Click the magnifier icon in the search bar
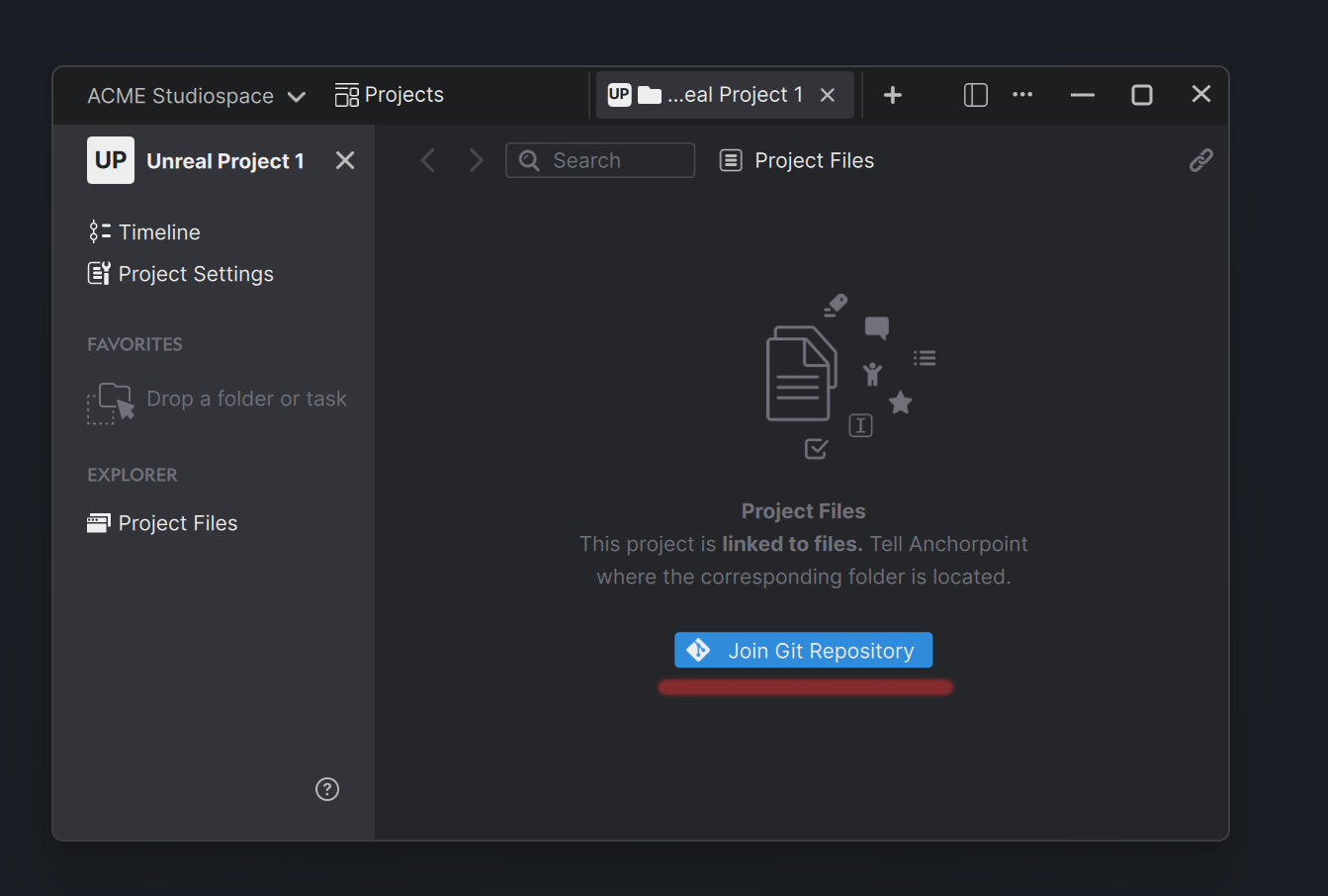The height and width of the screenshot is (896, 1328). pos(528,159)
